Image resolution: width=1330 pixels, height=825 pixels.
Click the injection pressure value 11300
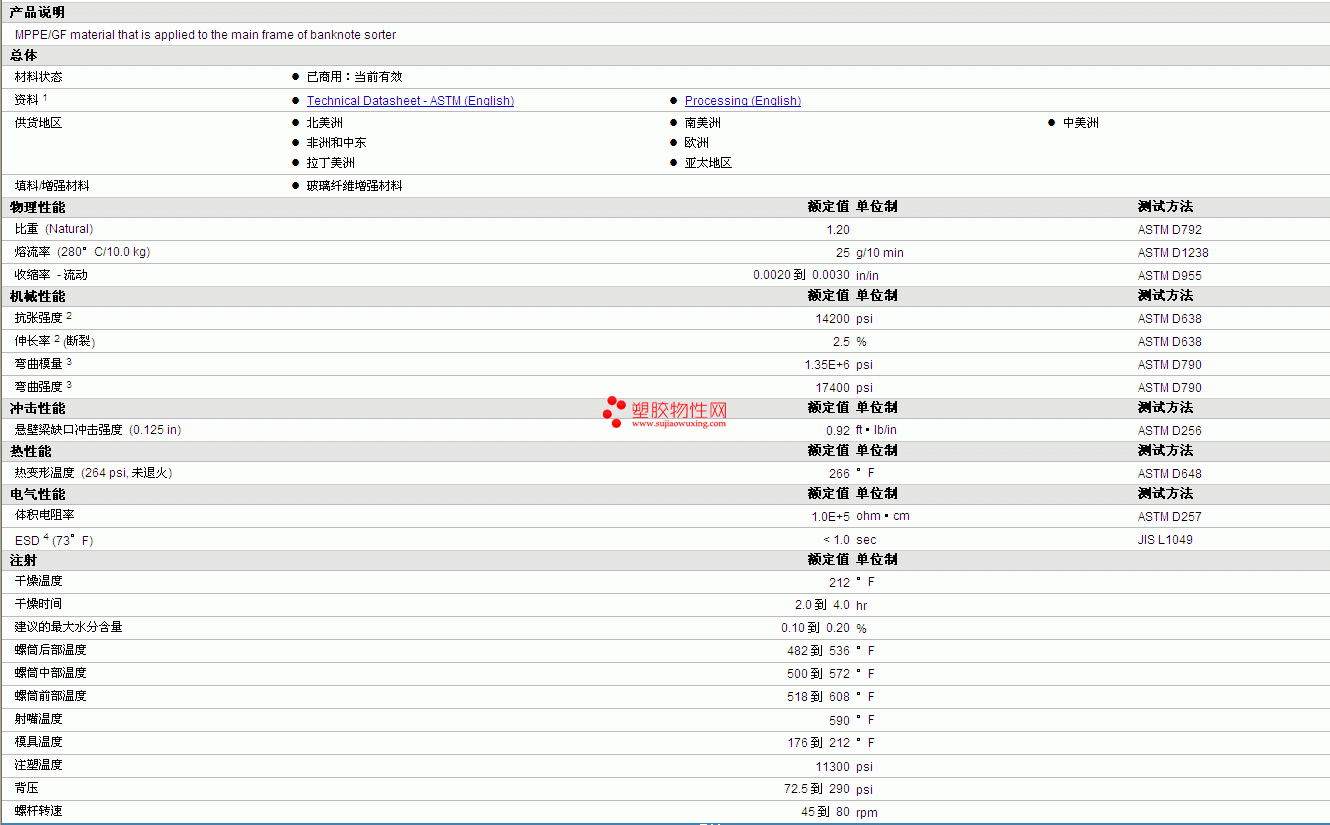tap(833, 767)
